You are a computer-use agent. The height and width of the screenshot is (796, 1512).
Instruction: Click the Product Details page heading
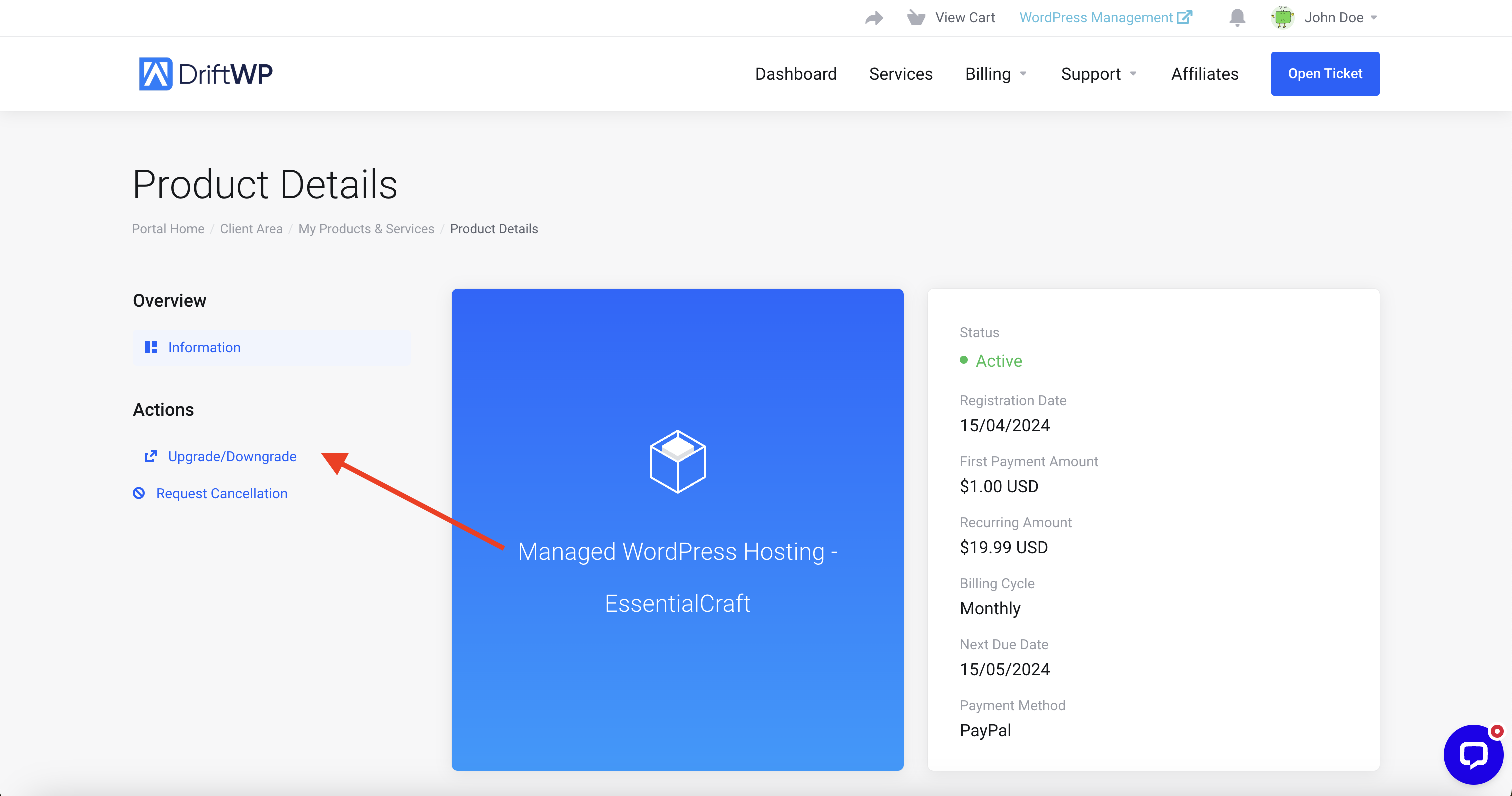pos(265,184)
